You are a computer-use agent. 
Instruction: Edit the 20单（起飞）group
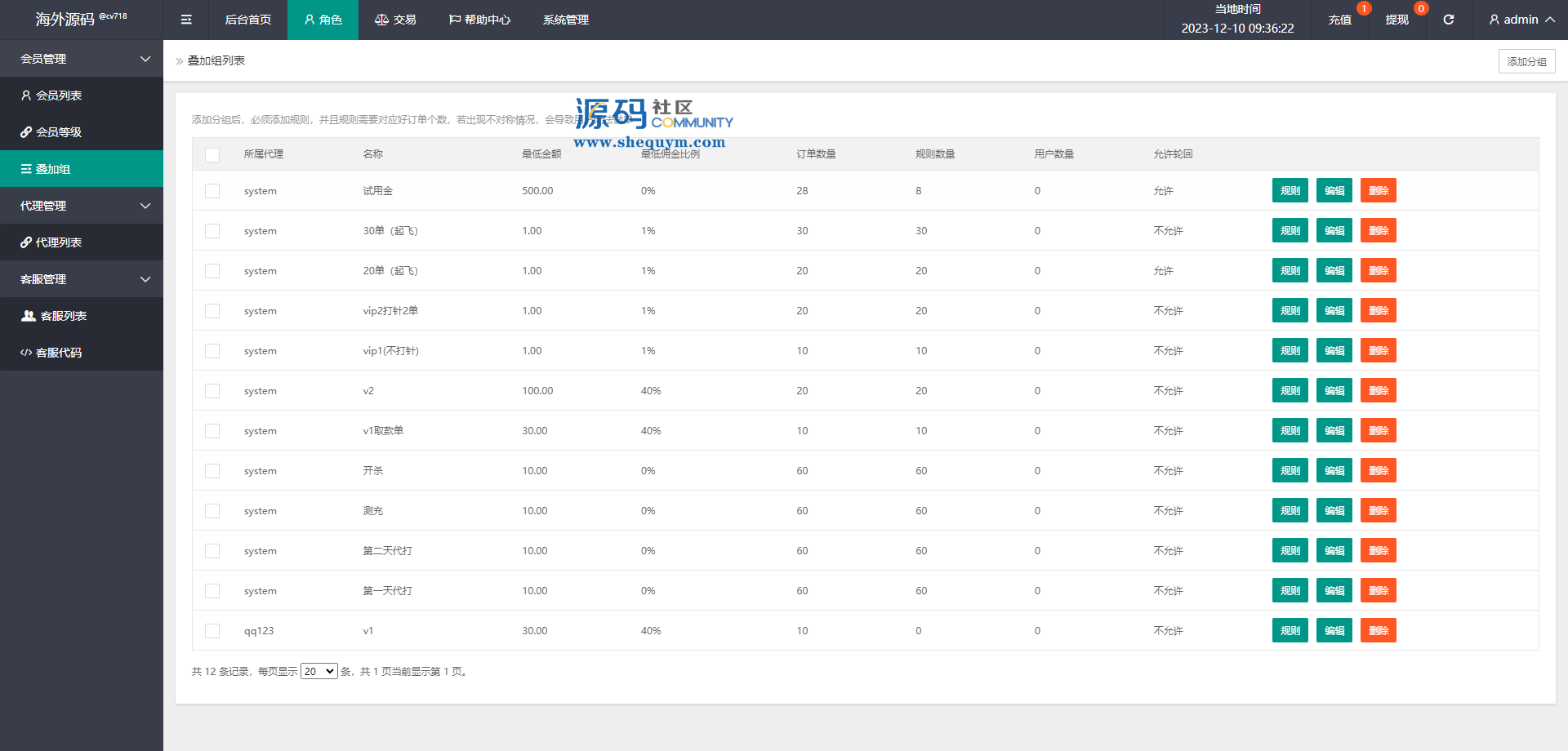[1334, 270]
